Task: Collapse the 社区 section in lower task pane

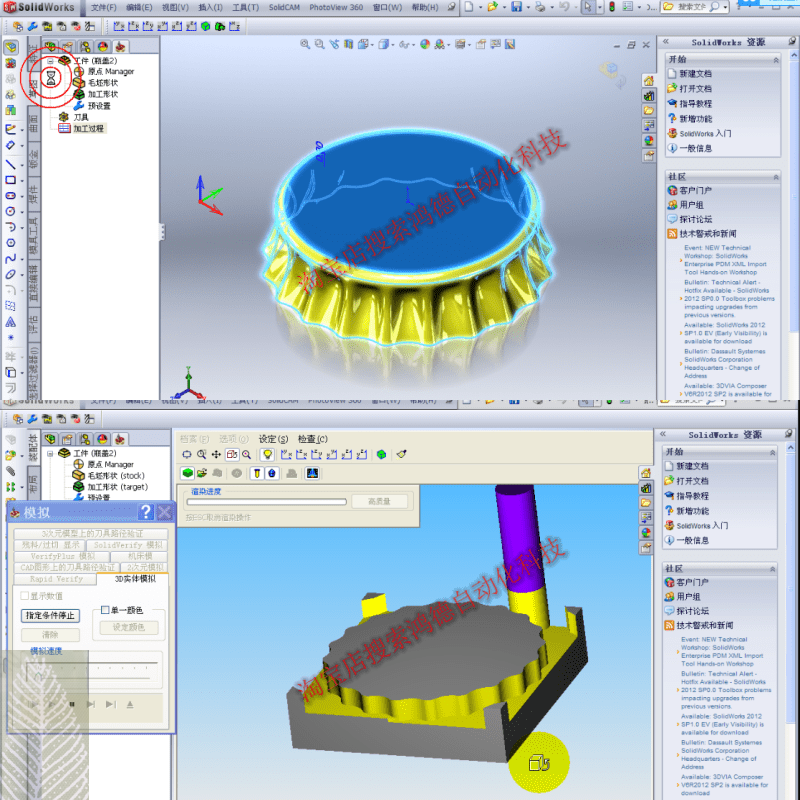Action: click(772, 569)
